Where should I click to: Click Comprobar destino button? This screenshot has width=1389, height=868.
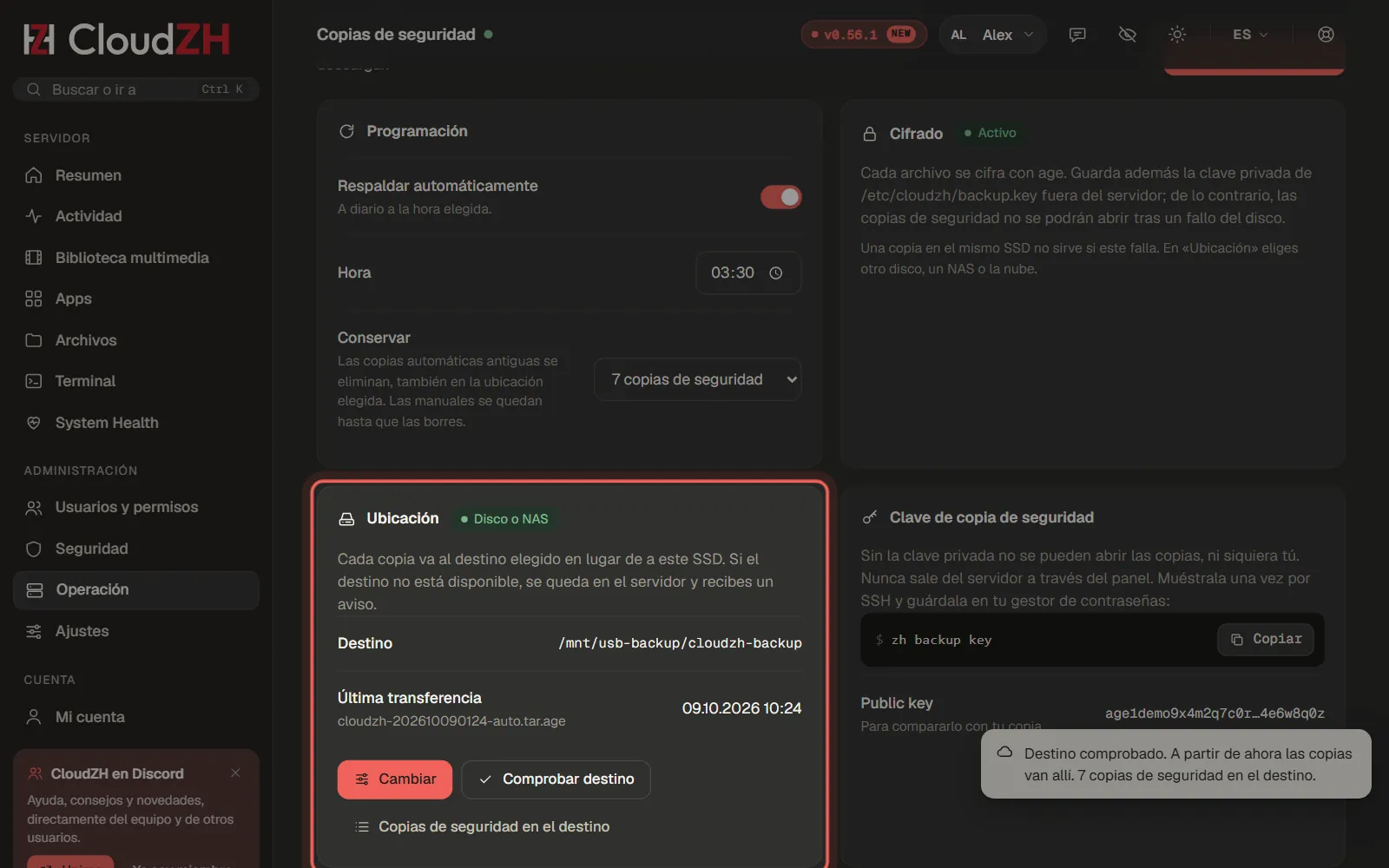point(556,779)
